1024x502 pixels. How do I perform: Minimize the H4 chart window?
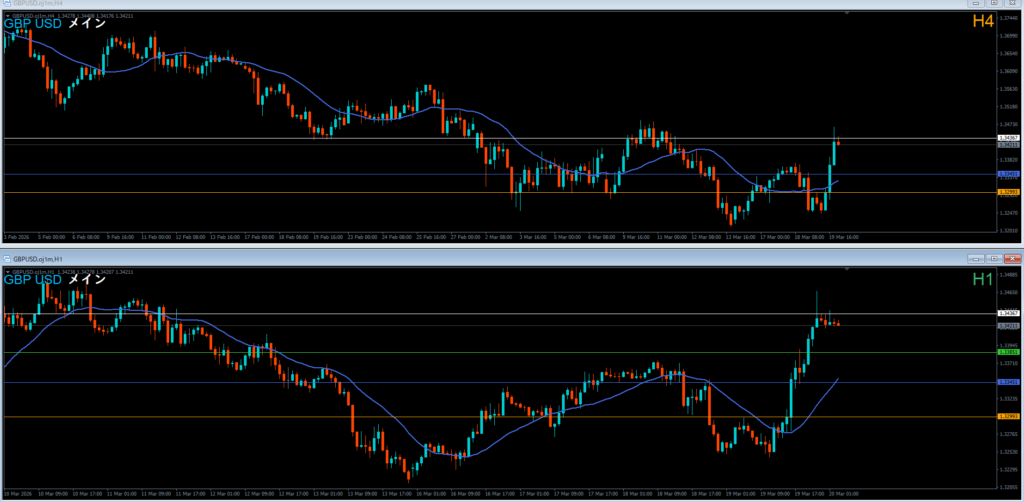tap(977, 5)
